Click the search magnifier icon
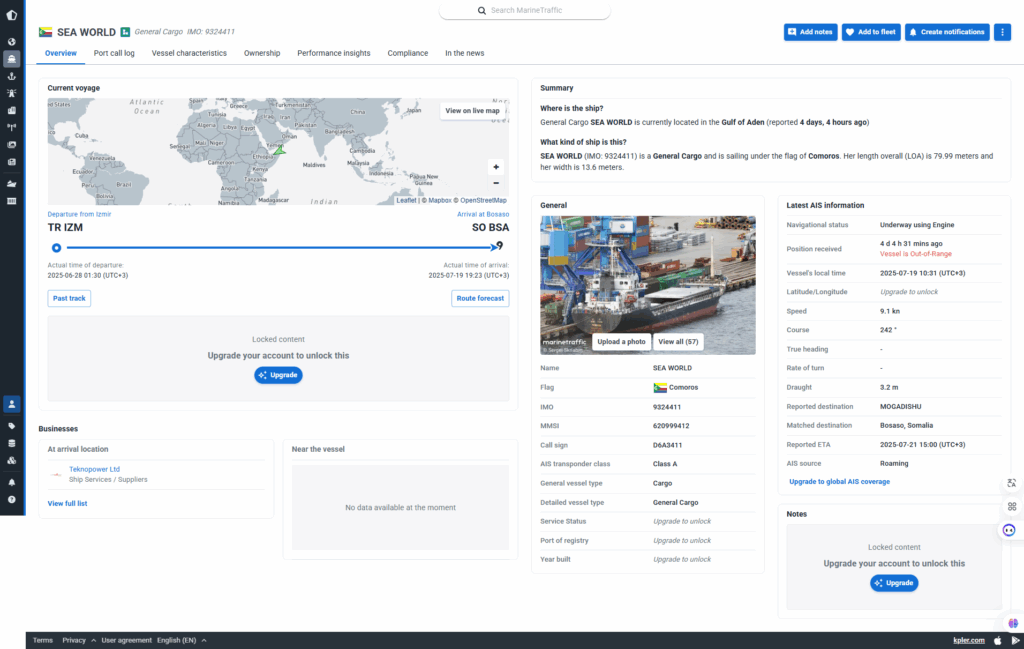 482,10
